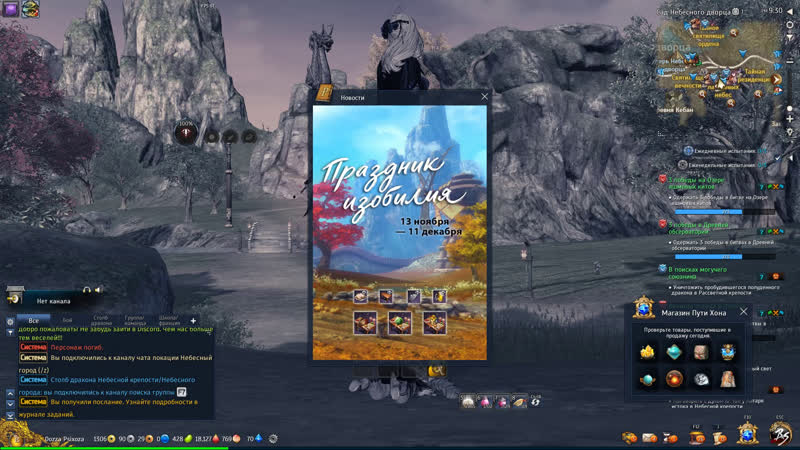Select the teal orb shop item
Screen dimensions: 800x450
(x=647, y=380)
